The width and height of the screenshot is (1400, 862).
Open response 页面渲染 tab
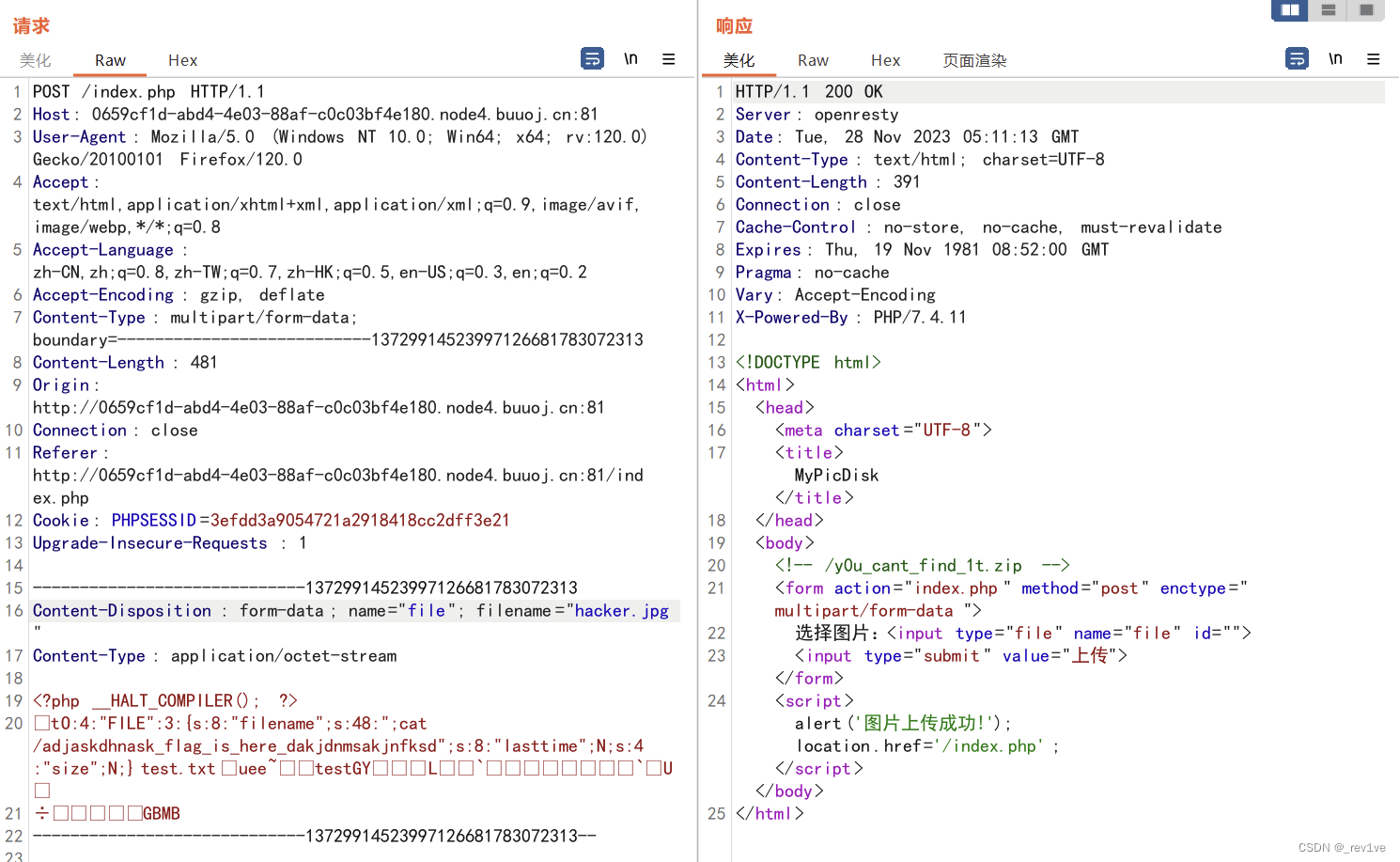tap(974, 60)
